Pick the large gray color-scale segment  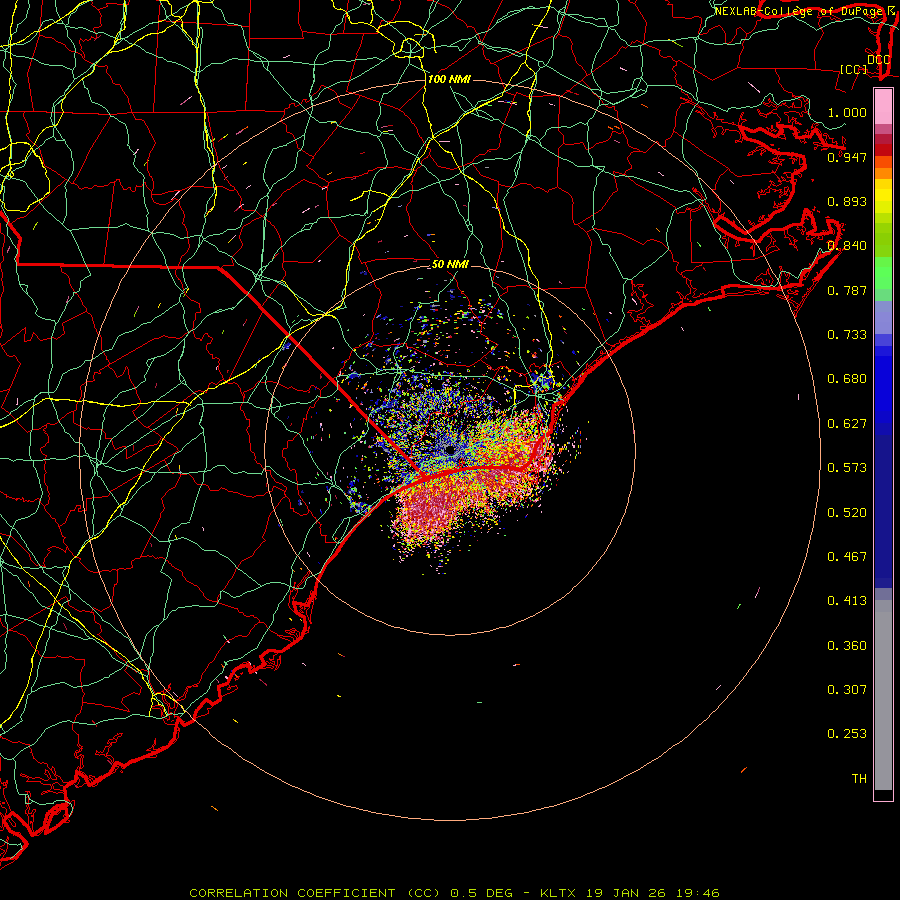(x=883, y=695)
